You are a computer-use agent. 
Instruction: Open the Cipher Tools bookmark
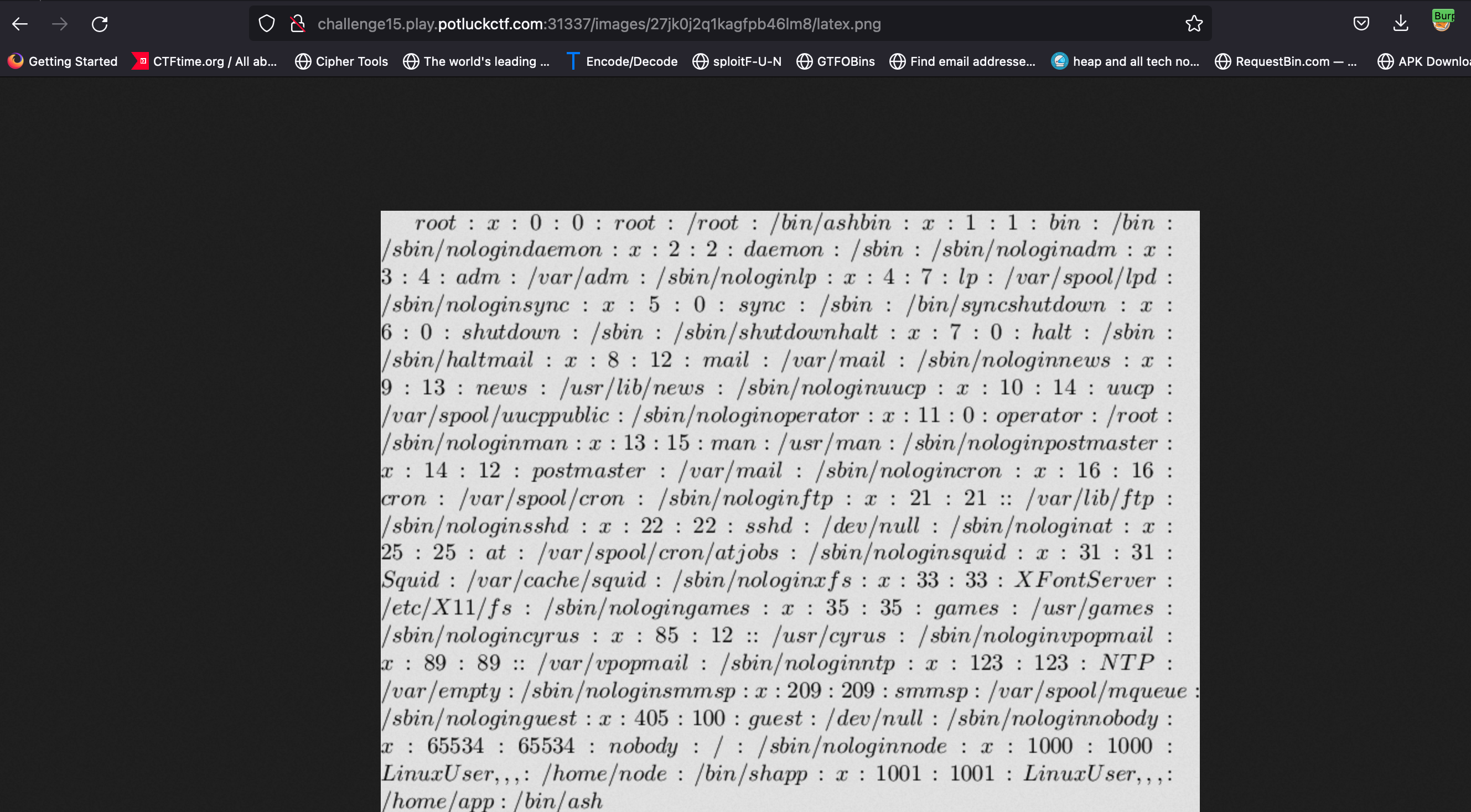341,61
